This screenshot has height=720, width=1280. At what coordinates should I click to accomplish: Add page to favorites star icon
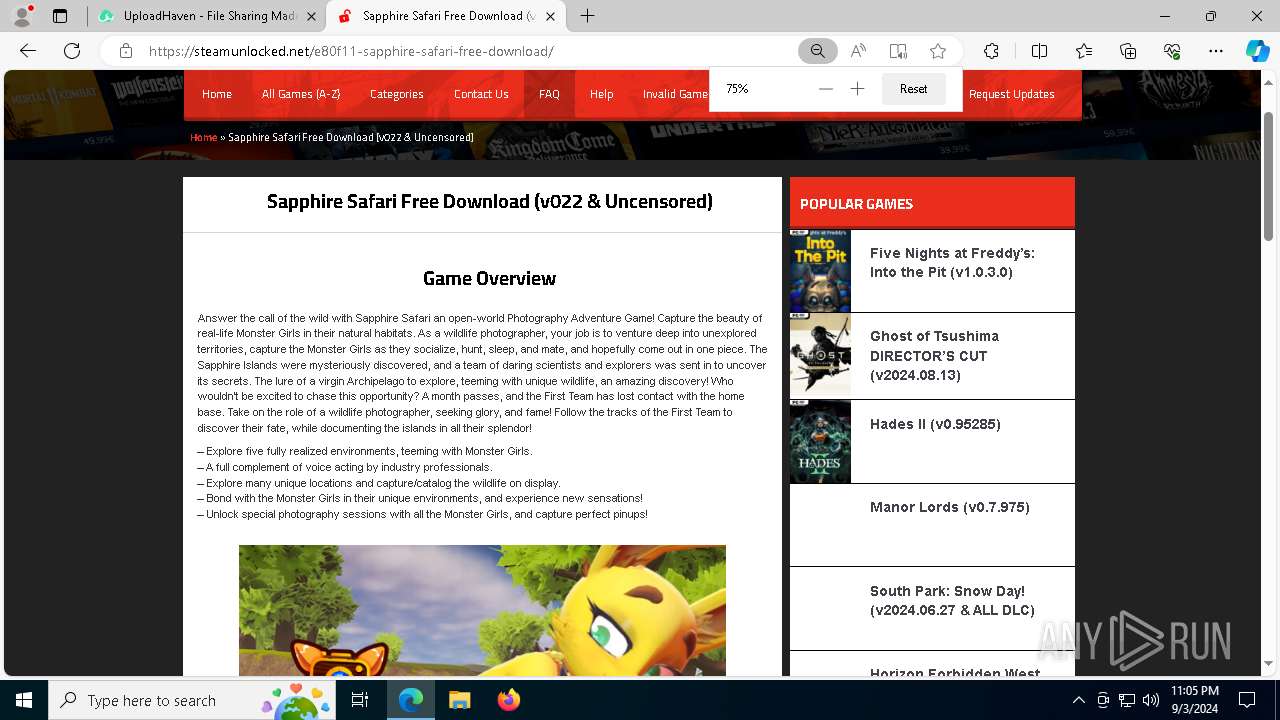pos(938,51)
